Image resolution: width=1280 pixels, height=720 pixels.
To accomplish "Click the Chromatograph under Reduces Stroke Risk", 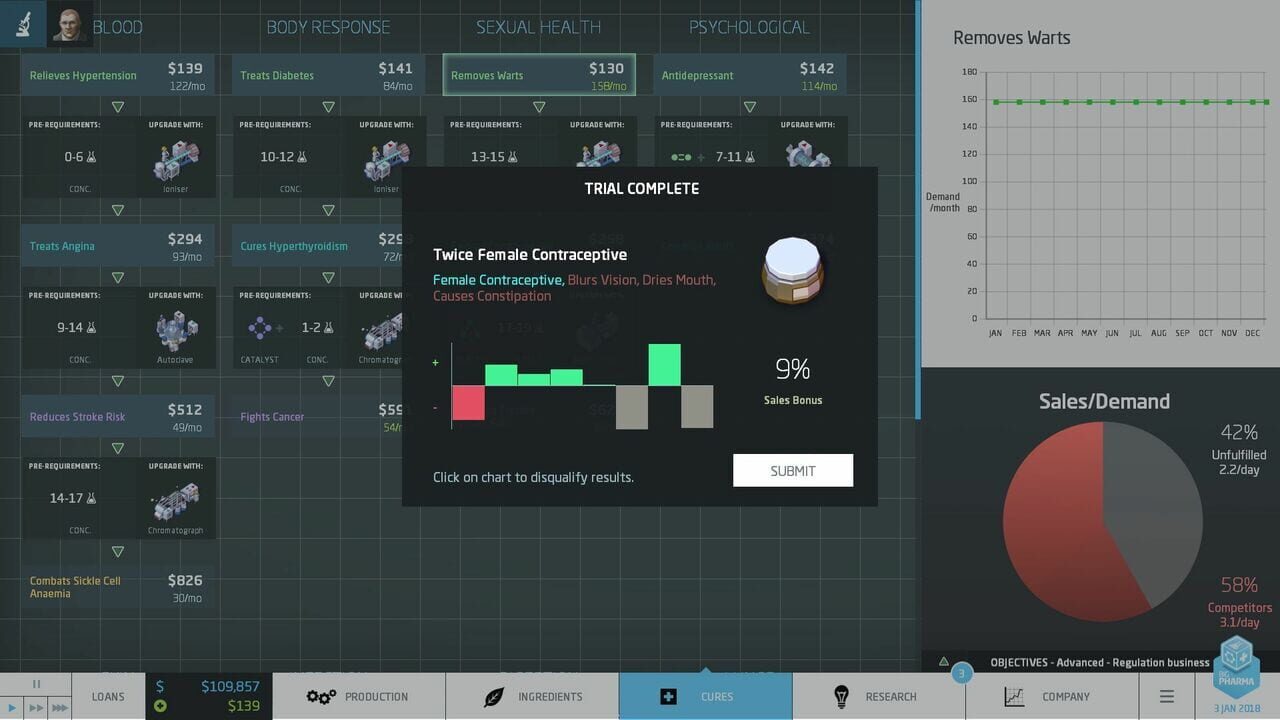I will coord(176,500).
